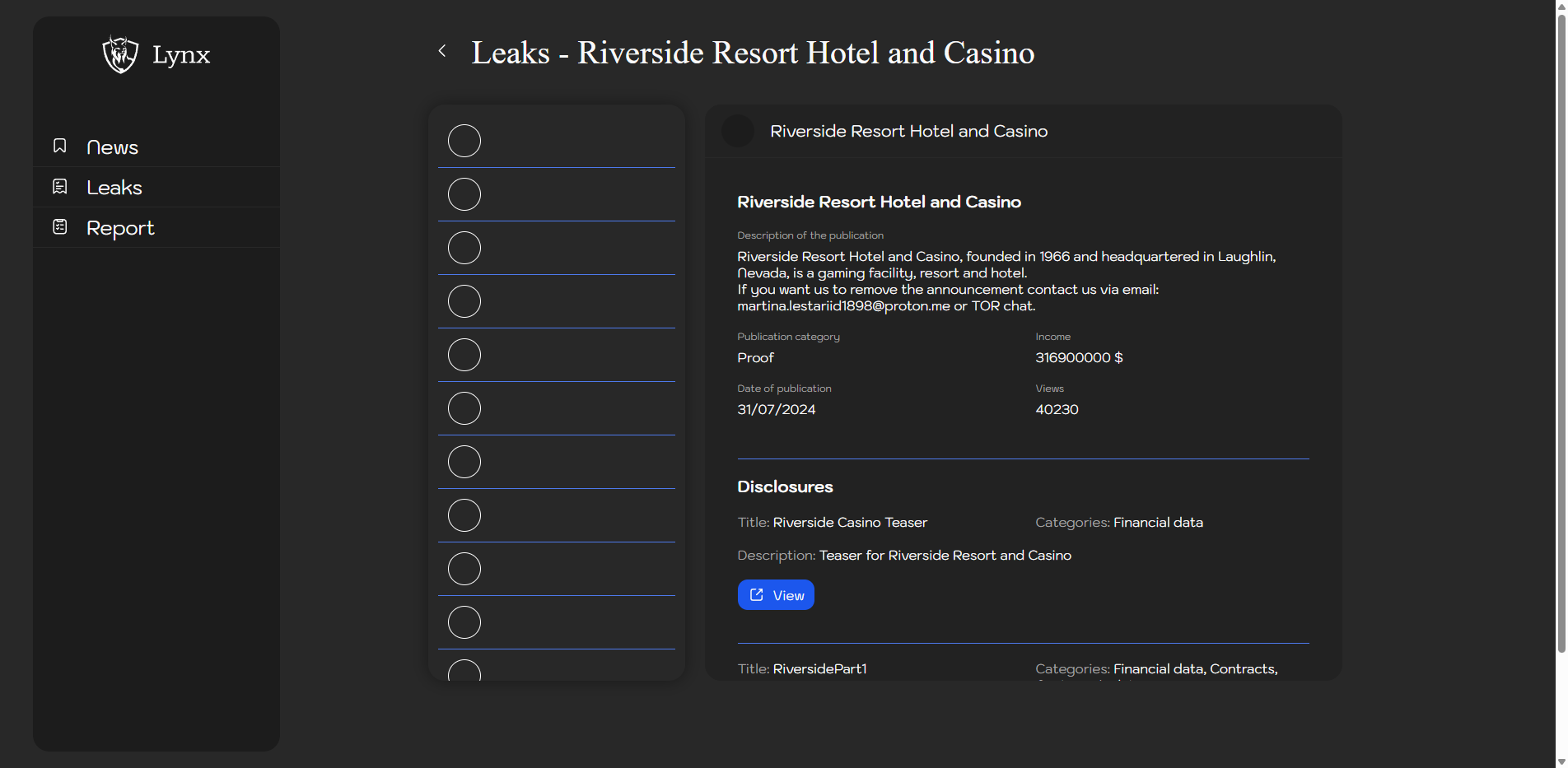Open the Report section in sidebar
Image resolution: width=1568 pixels, height=768 pixels.
click(120, 228)
